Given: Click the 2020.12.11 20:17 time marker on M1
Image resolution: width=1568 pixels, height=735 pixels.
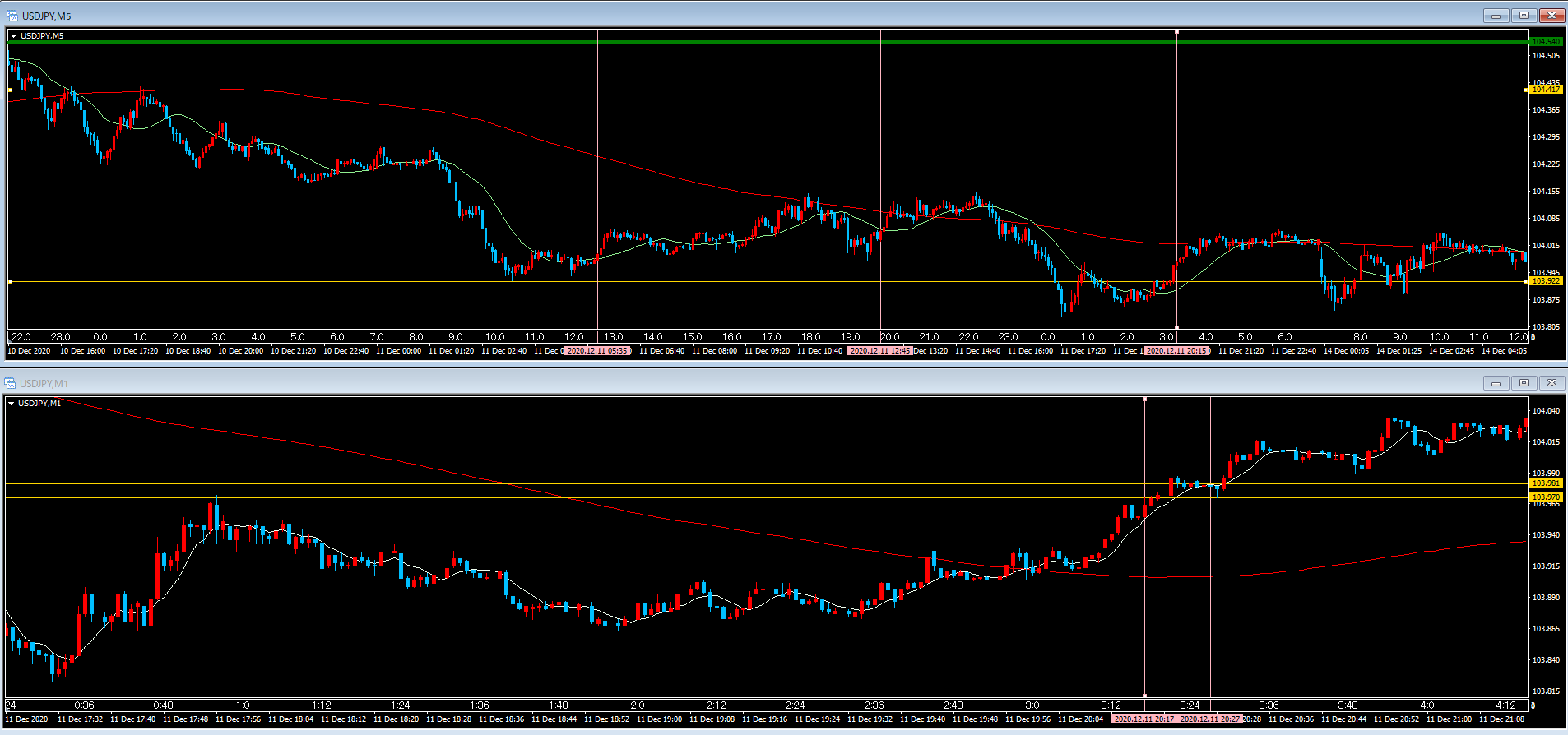Looking at the screenshot, I should [1144, 719].
